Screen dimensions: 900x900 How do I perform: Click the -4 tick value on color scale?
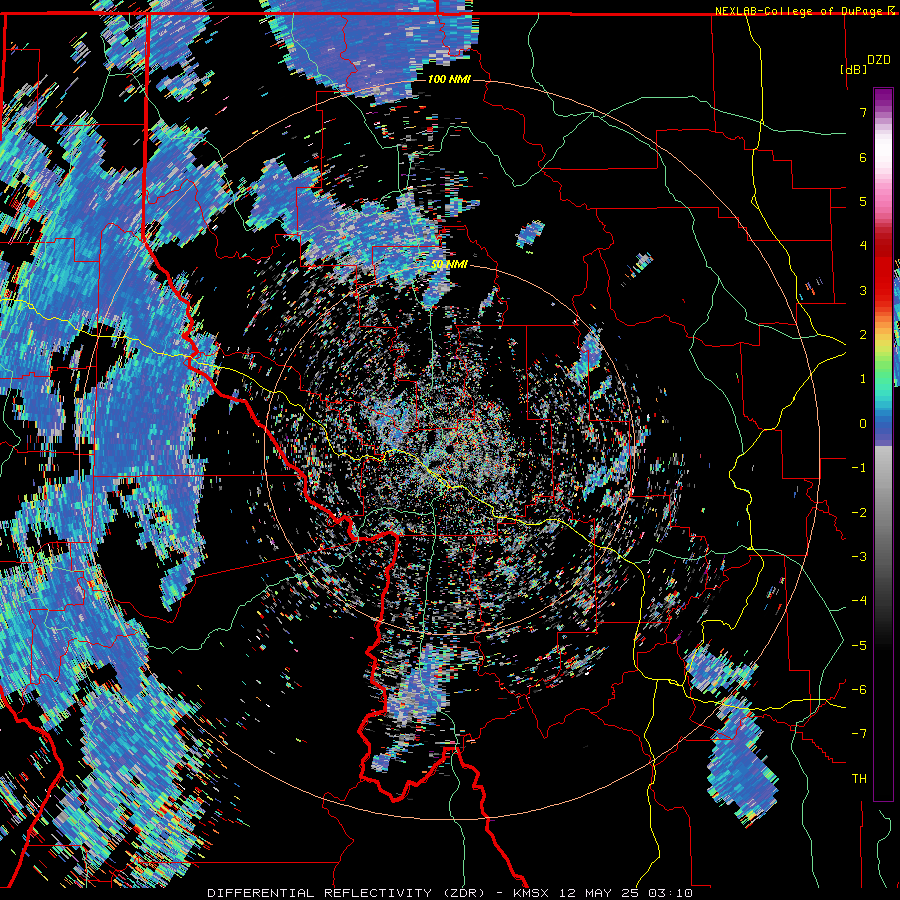point(859,601)
